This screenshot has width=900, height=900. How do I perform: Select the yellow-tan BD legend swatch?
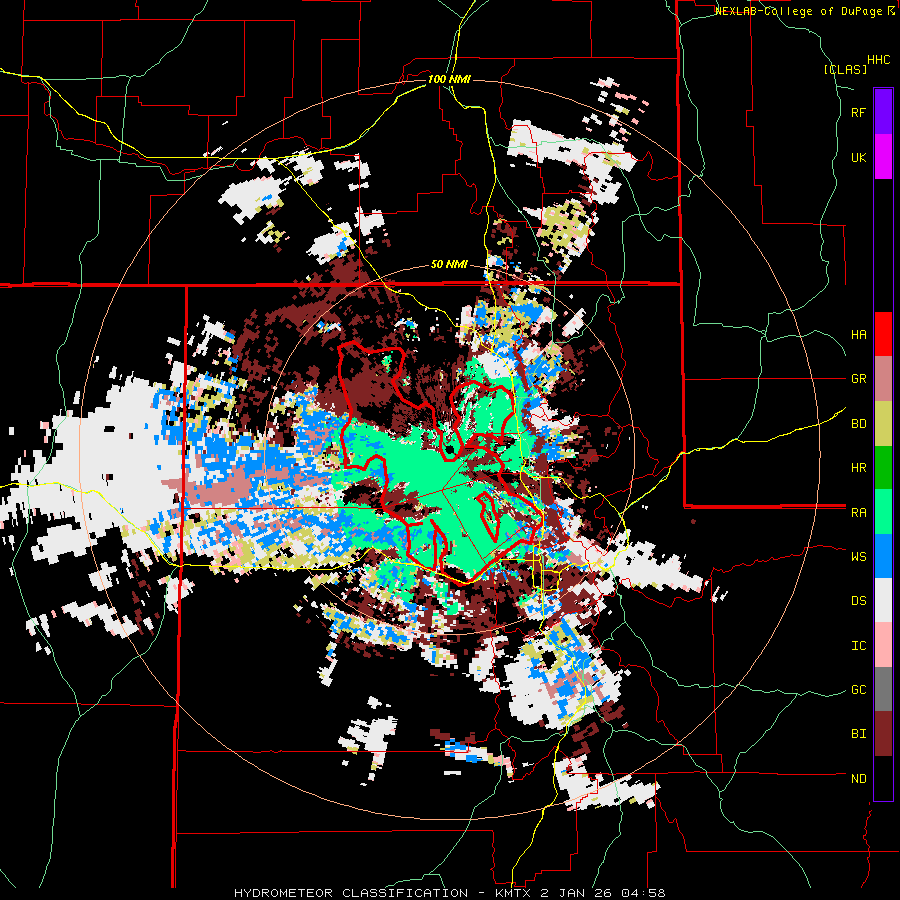[883, 424]
